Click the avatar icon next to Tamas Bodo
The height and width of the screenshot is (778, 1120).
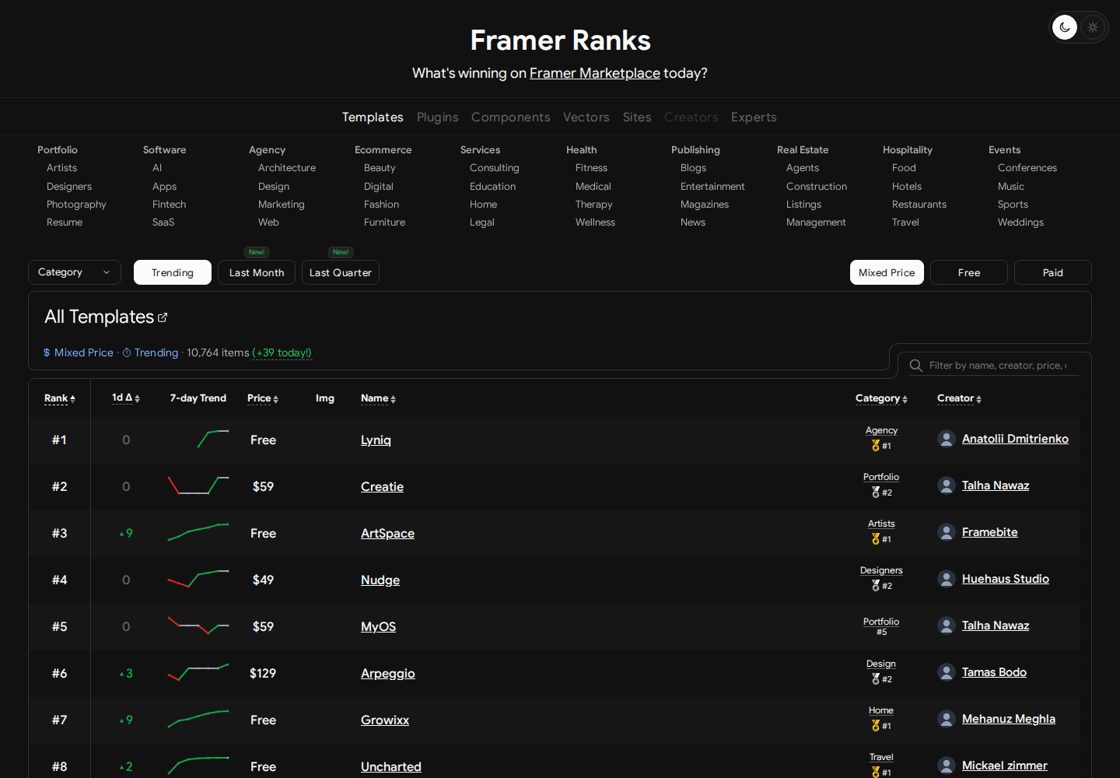[946, 672]
